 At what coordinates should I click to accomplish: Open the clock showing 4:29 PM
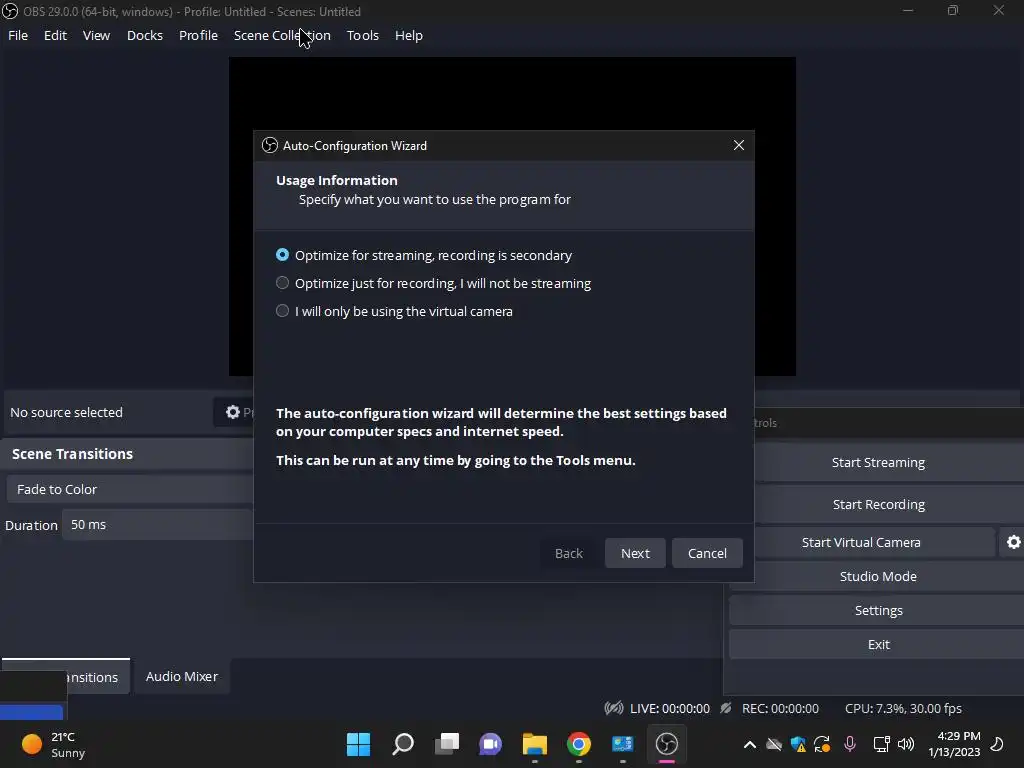pos(954,744)
